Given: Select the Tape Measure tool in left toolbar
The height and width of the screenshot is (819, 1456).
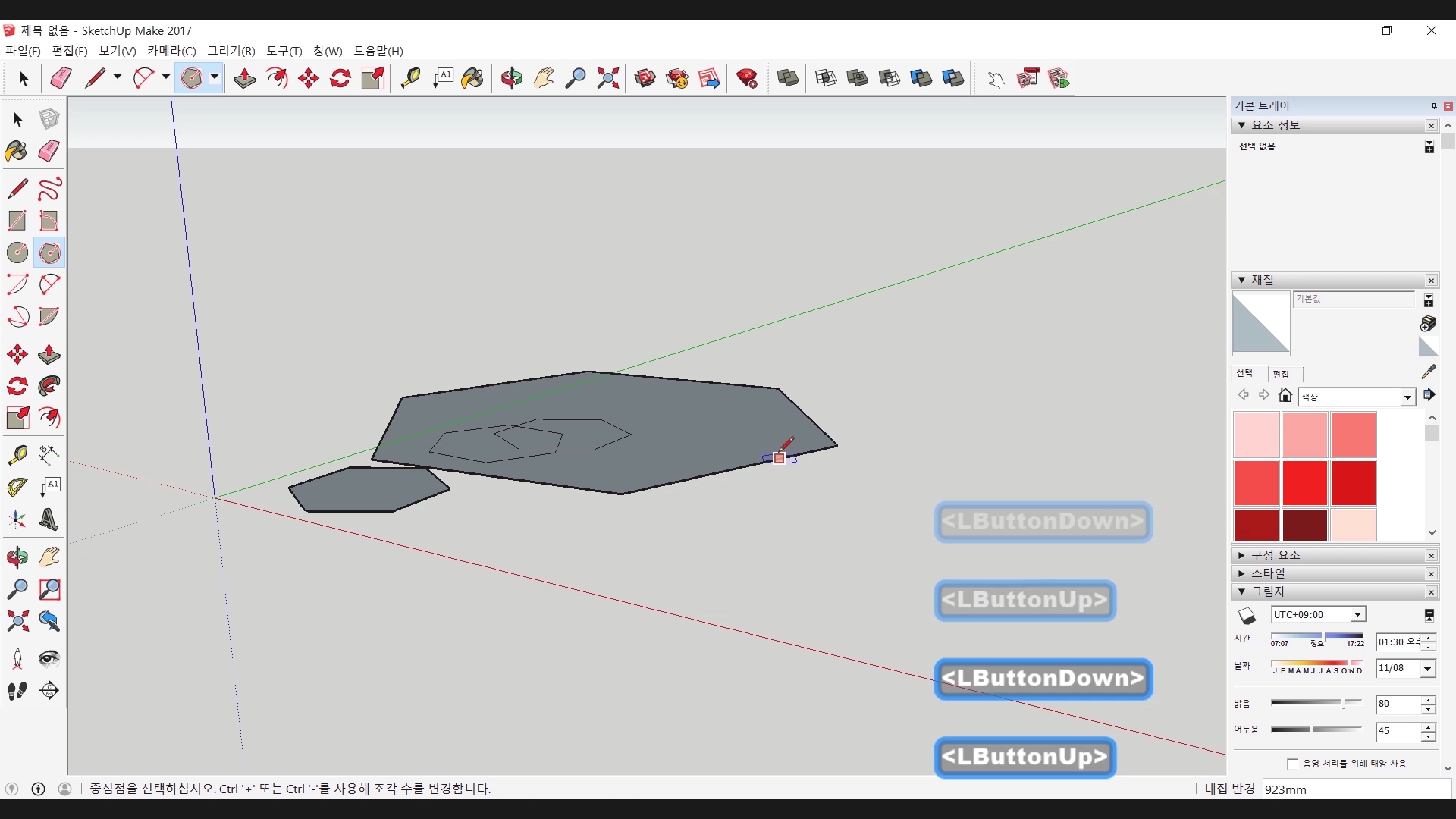Looking at the screenshot, I should click(x=17, y=455).
